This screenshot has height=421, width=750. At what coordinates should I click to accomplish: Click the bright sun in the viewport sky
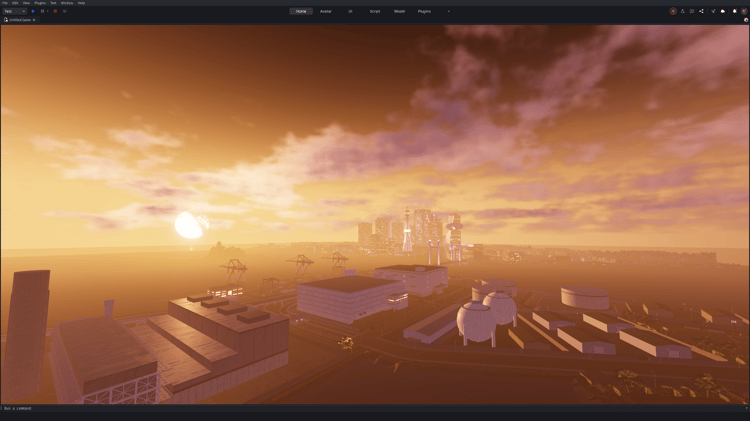pyautogui.click(x=189, y=225)
